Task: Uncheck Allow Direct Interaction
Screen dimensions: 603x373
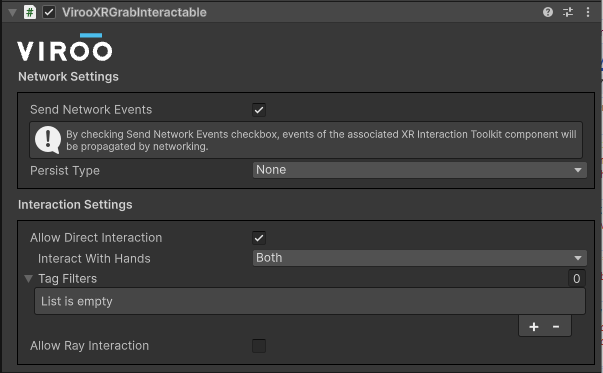Action: (259, 238)
